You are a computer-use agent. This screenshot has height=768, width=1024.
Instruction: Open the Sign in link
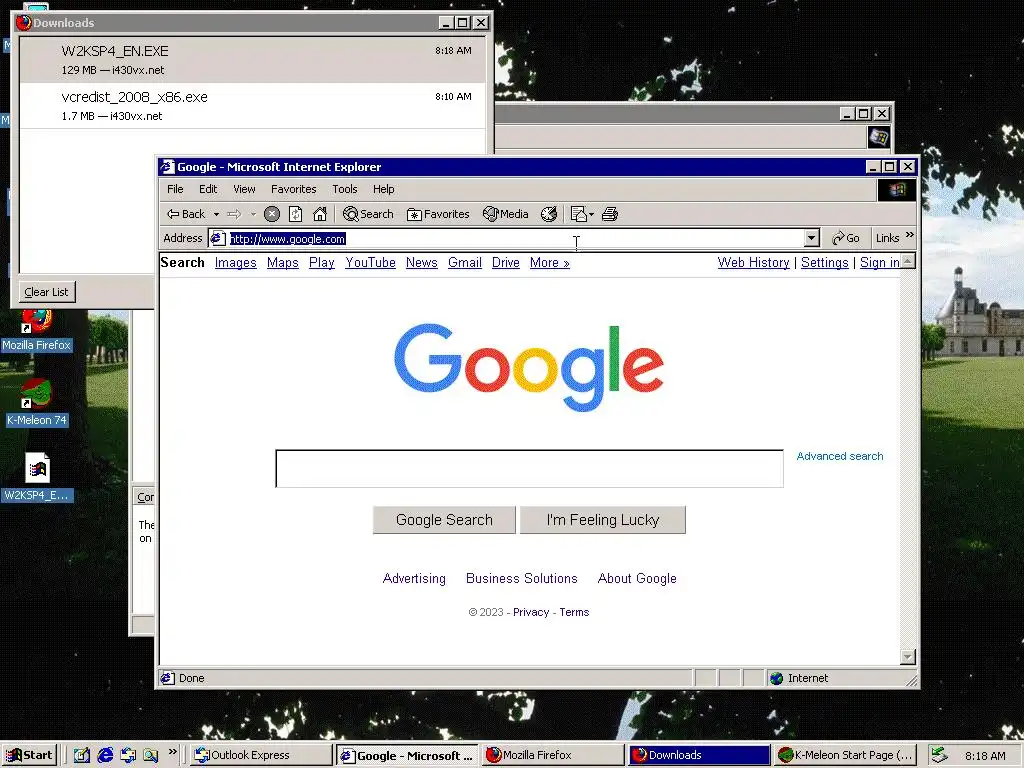880,263
